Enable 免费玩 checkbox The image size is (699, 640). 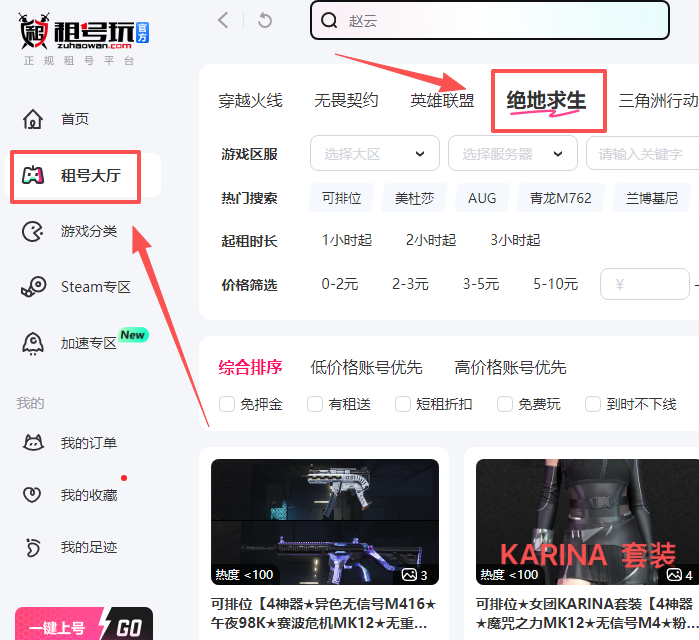[x=505, y=404]
